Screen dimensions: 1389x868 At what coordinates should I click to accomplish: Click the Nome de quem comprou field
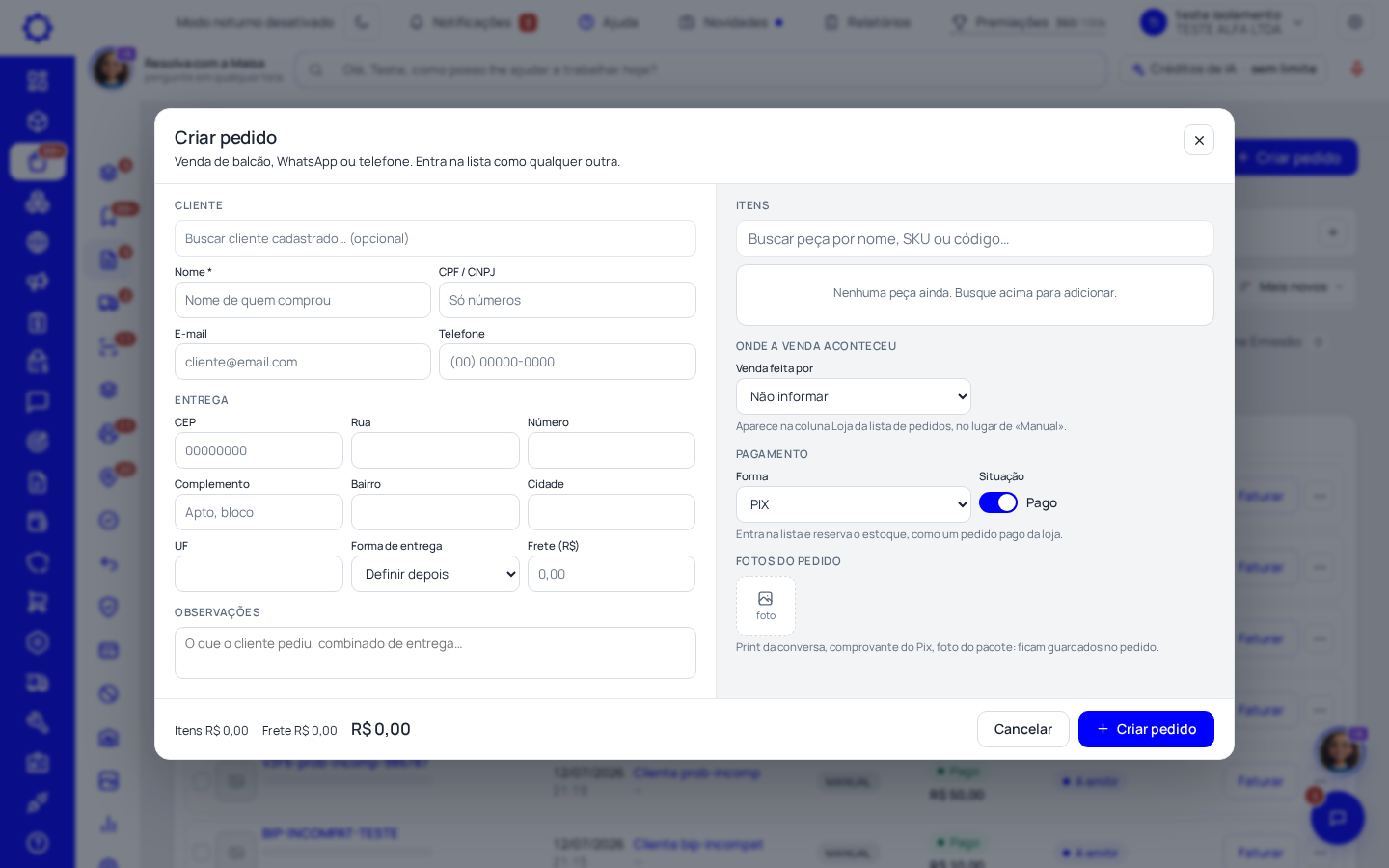[303, 300]
